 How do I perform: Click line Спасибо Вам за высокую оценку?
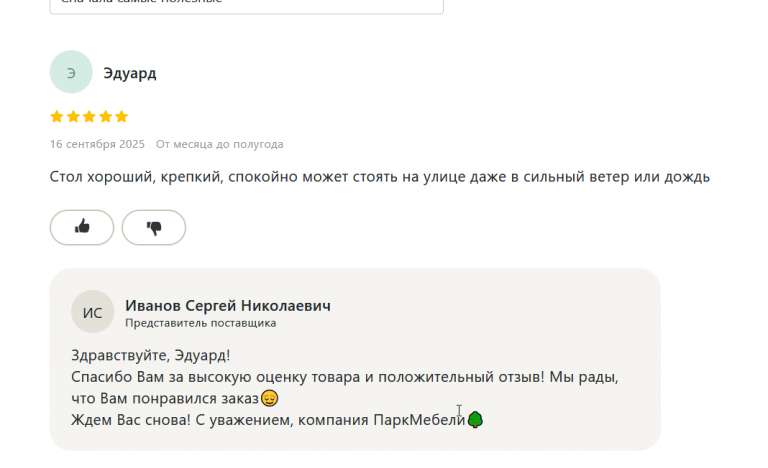click(x=345, y=377)
